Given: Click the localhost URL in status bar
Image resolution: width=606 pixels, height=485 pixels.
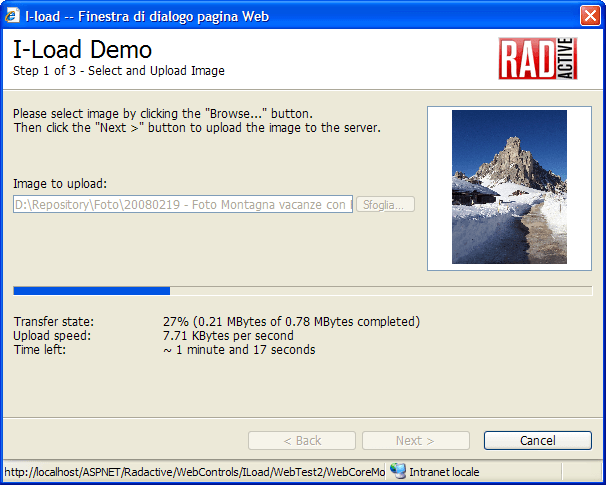Looking at the screenshot, I should pyautogui.click(x=194, y=472).
